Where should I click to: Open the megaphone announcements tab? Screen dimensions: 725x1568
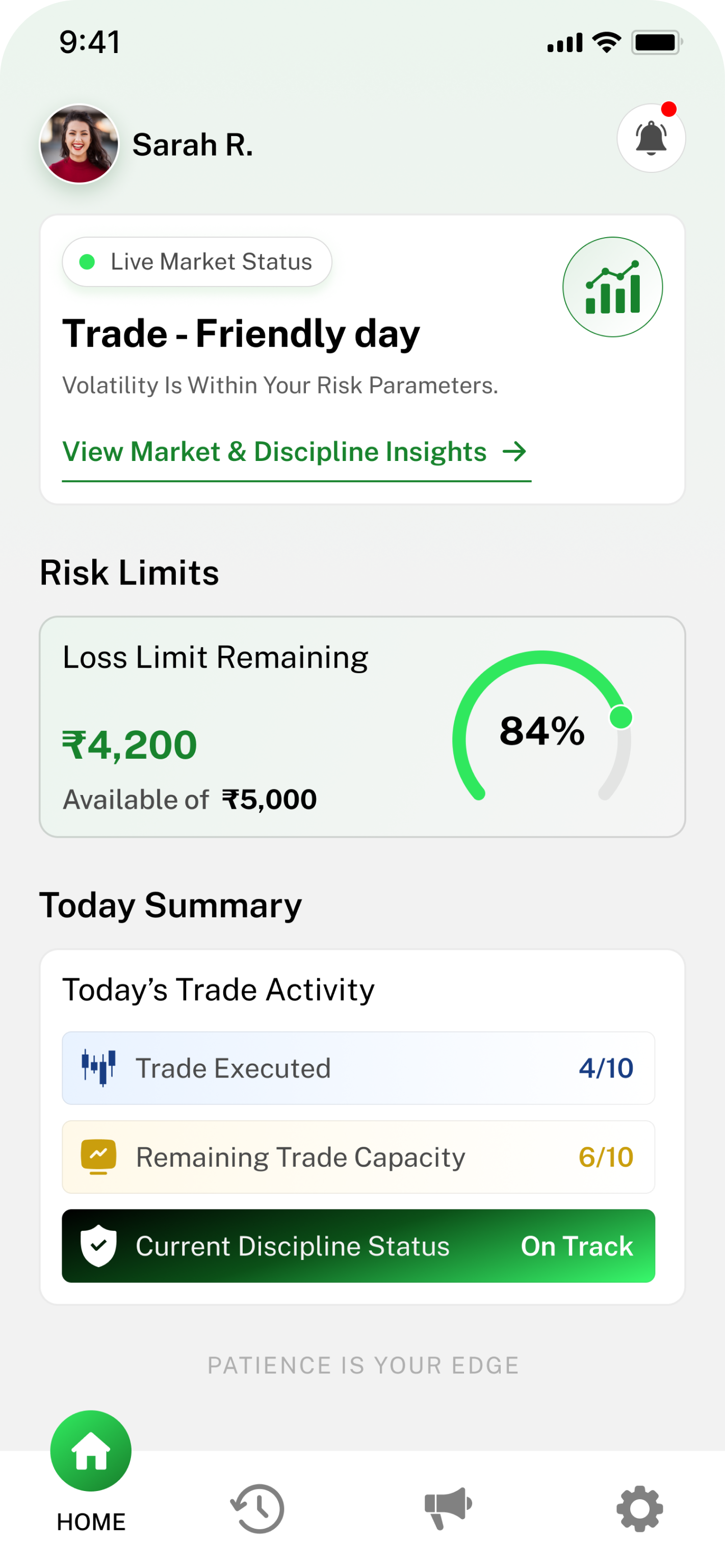click(x=448, y=1508)
